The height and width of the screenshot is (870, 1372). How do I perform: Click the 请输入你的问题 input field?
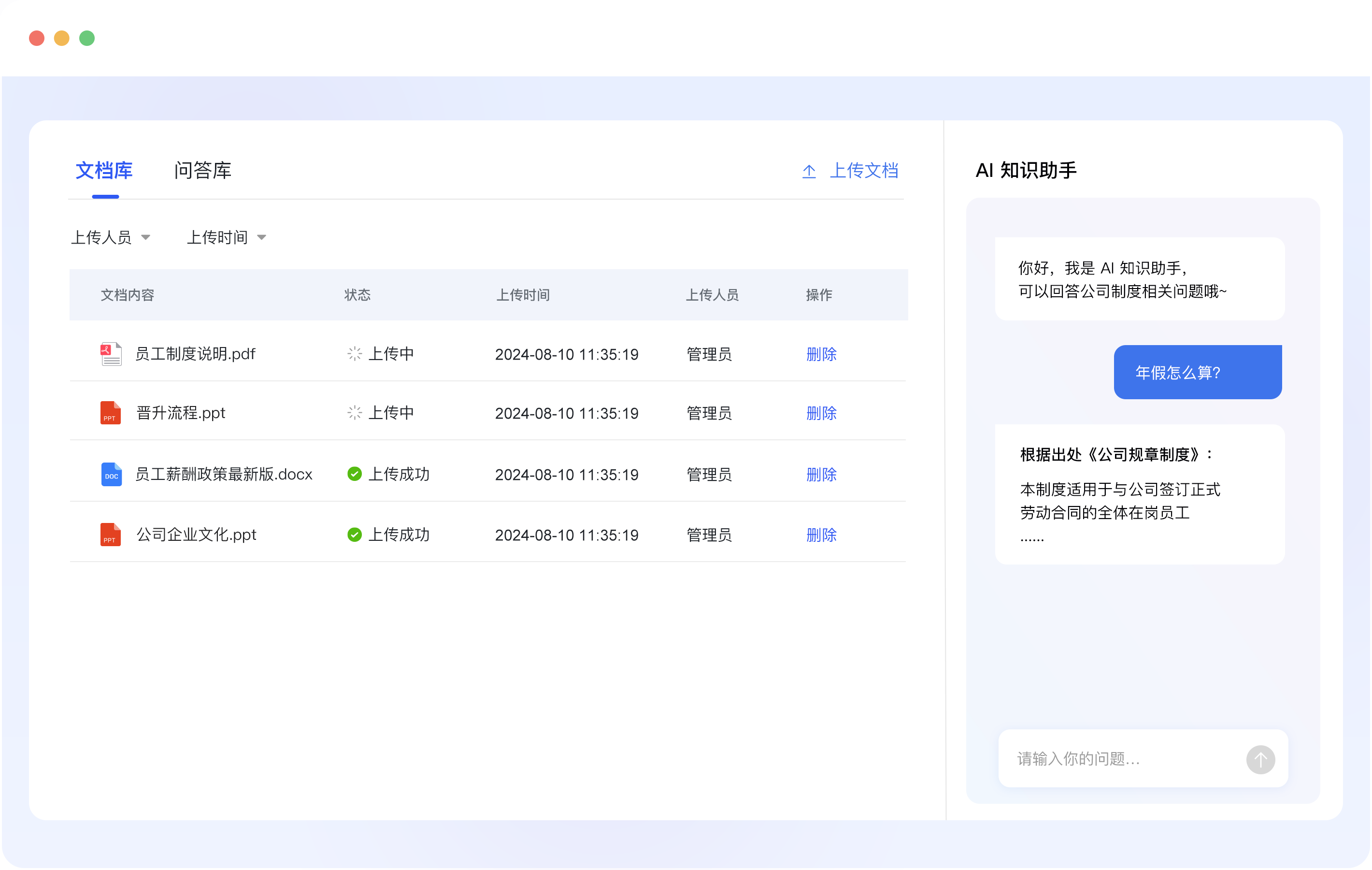[1111, 759]
